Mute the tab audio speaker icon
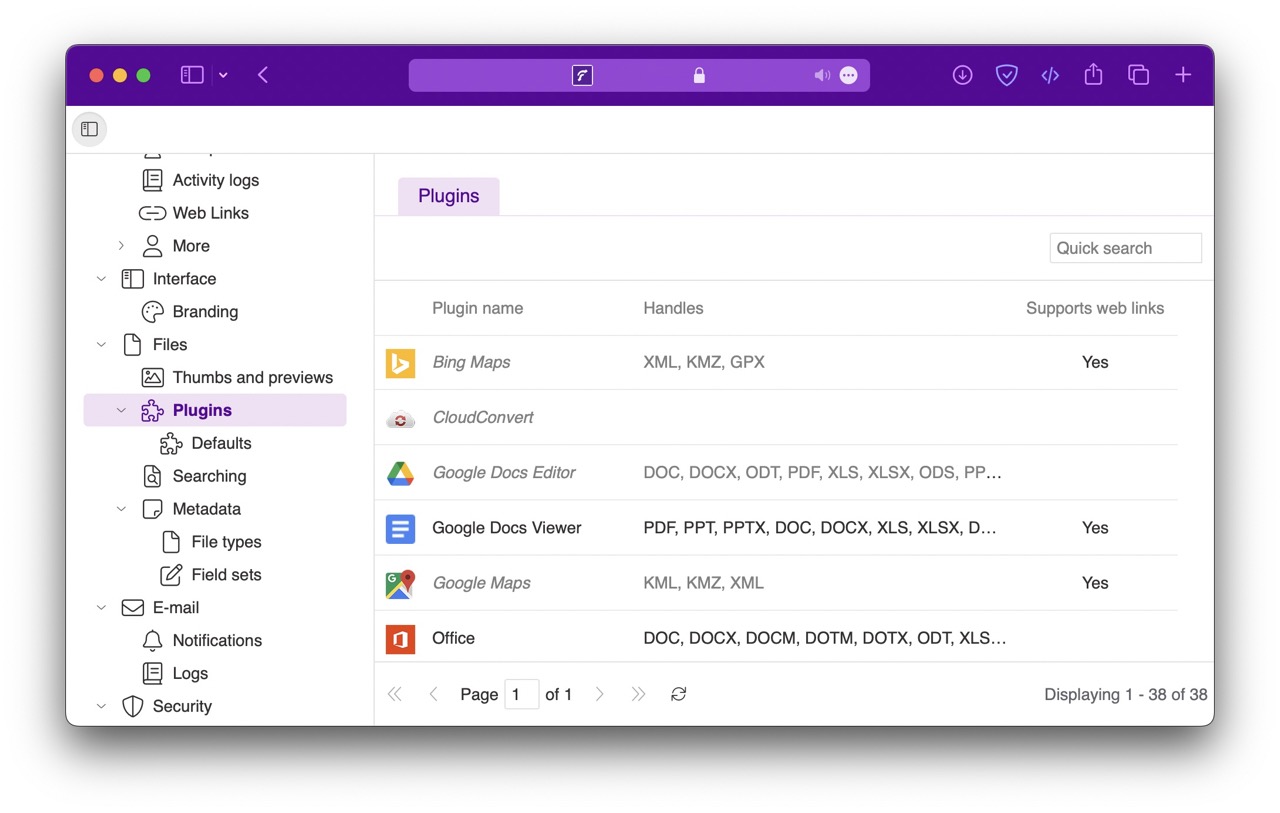Image resolution: width=1280 pixels, height=813 pixels. pos(821,75)
